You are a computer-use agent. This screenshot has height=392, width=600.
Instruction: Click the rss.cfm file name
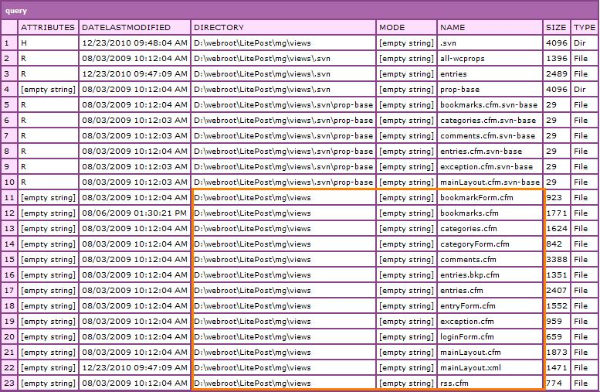[454, 383]
